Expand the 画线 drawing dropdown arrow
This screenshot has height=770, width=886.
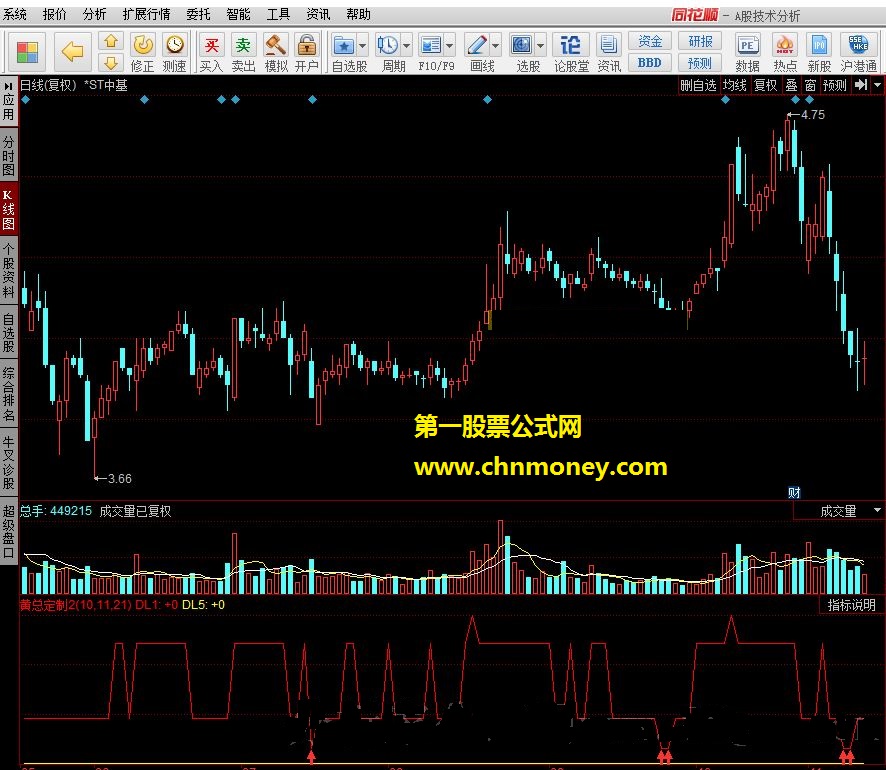tap(496, 45)
